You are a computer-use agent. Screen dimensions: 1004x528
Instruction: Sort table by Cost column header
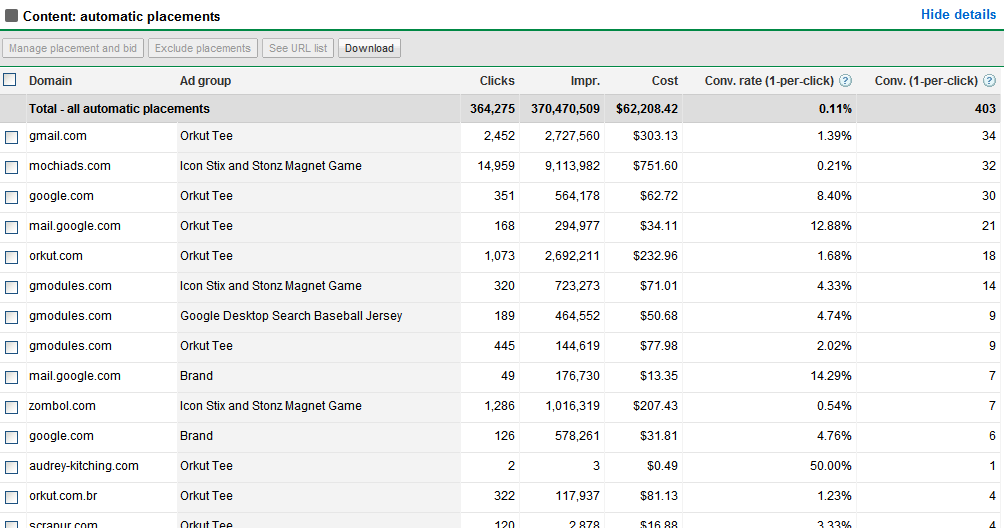(664, 81)
